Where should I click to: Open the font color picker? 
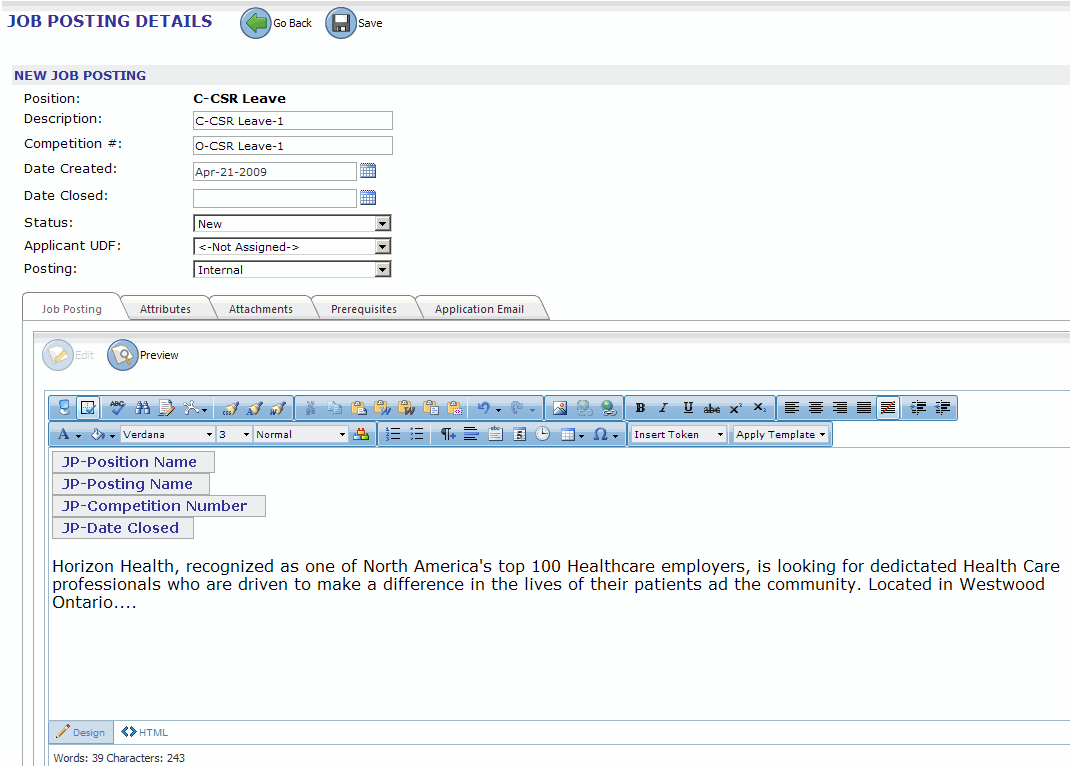[x=67, y=435]
